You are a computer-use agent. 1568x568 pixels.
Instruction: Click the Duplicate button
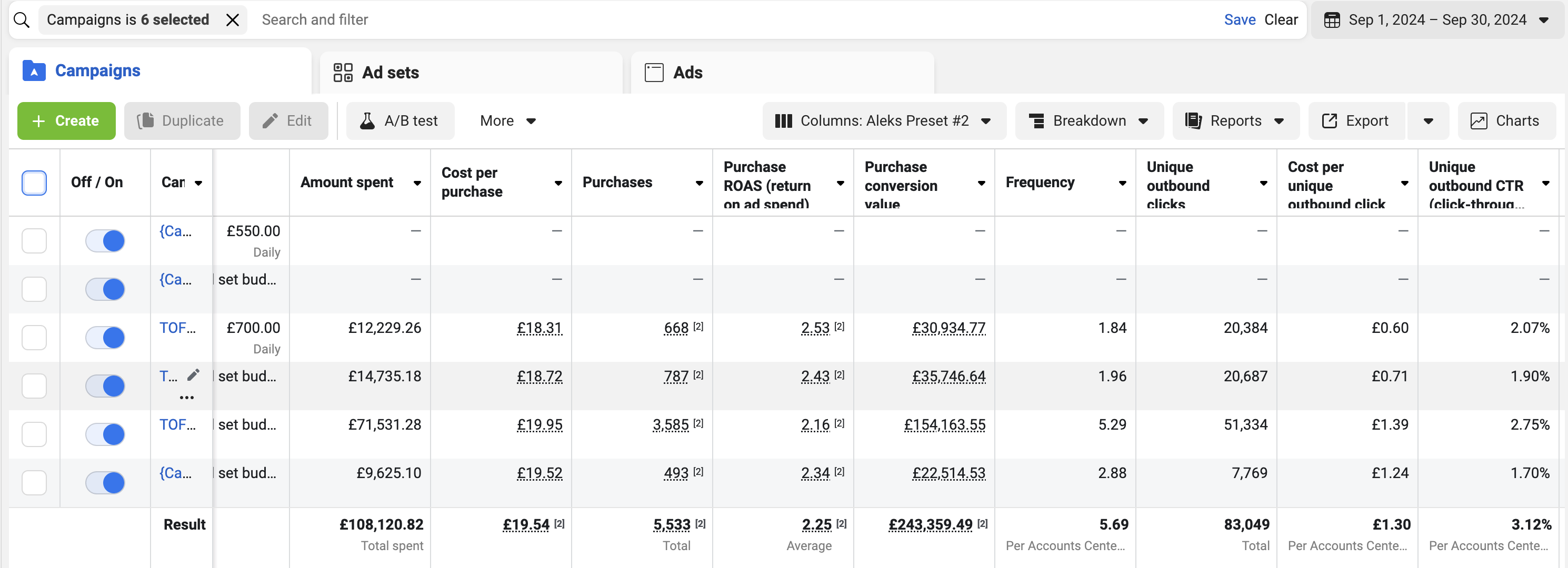coord(182,121)
